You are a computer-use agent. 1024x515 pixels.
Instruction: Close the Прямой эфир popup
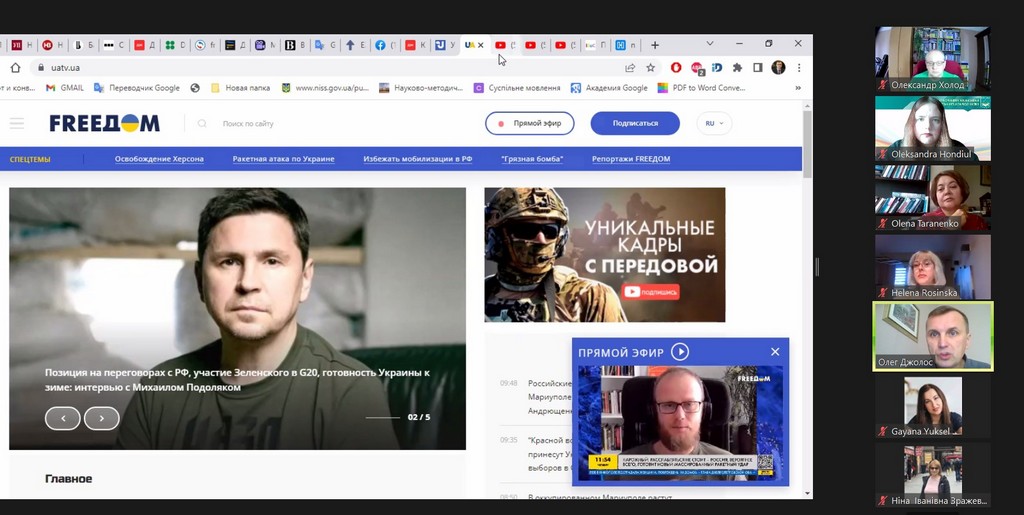point(775,352)
